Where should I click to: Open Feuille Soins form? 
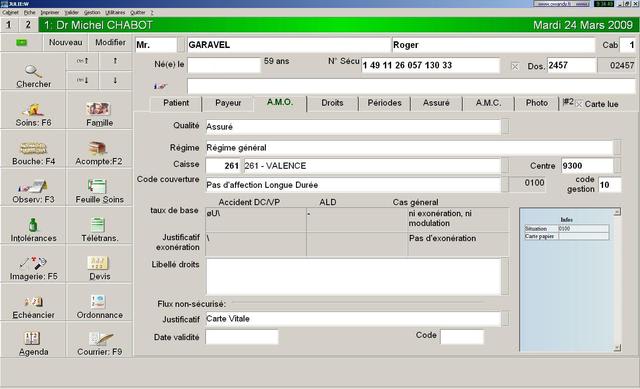click(x=99, y=187)
